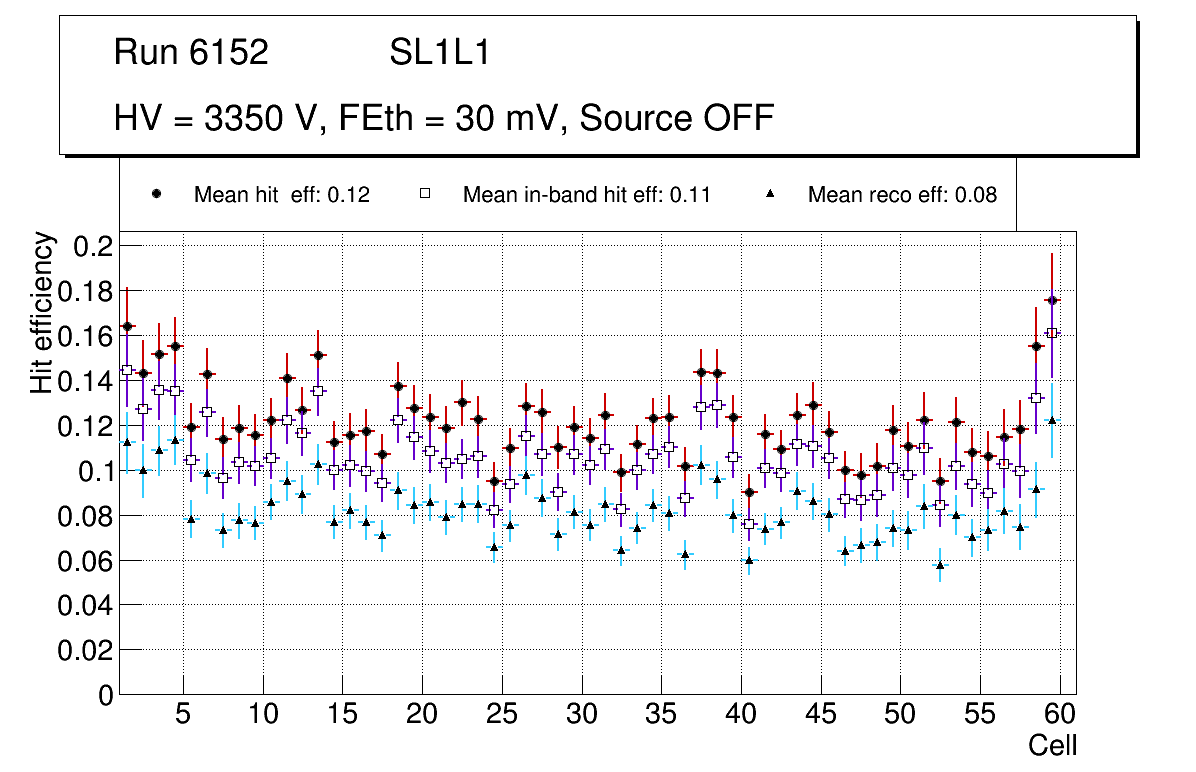Viewport: 1196px width, 772px height.
Task: Click the x-axis tick label 30
Action: (581, 716)
